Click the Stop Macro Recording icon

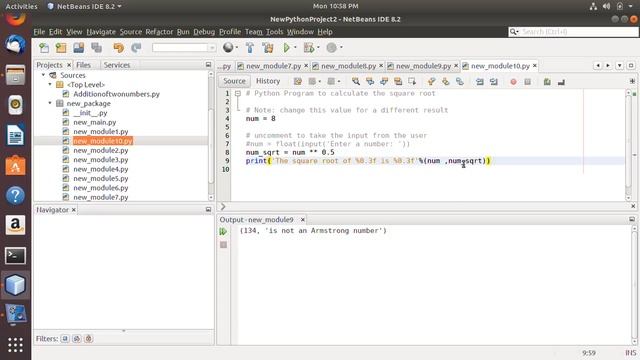click(527, 82)
